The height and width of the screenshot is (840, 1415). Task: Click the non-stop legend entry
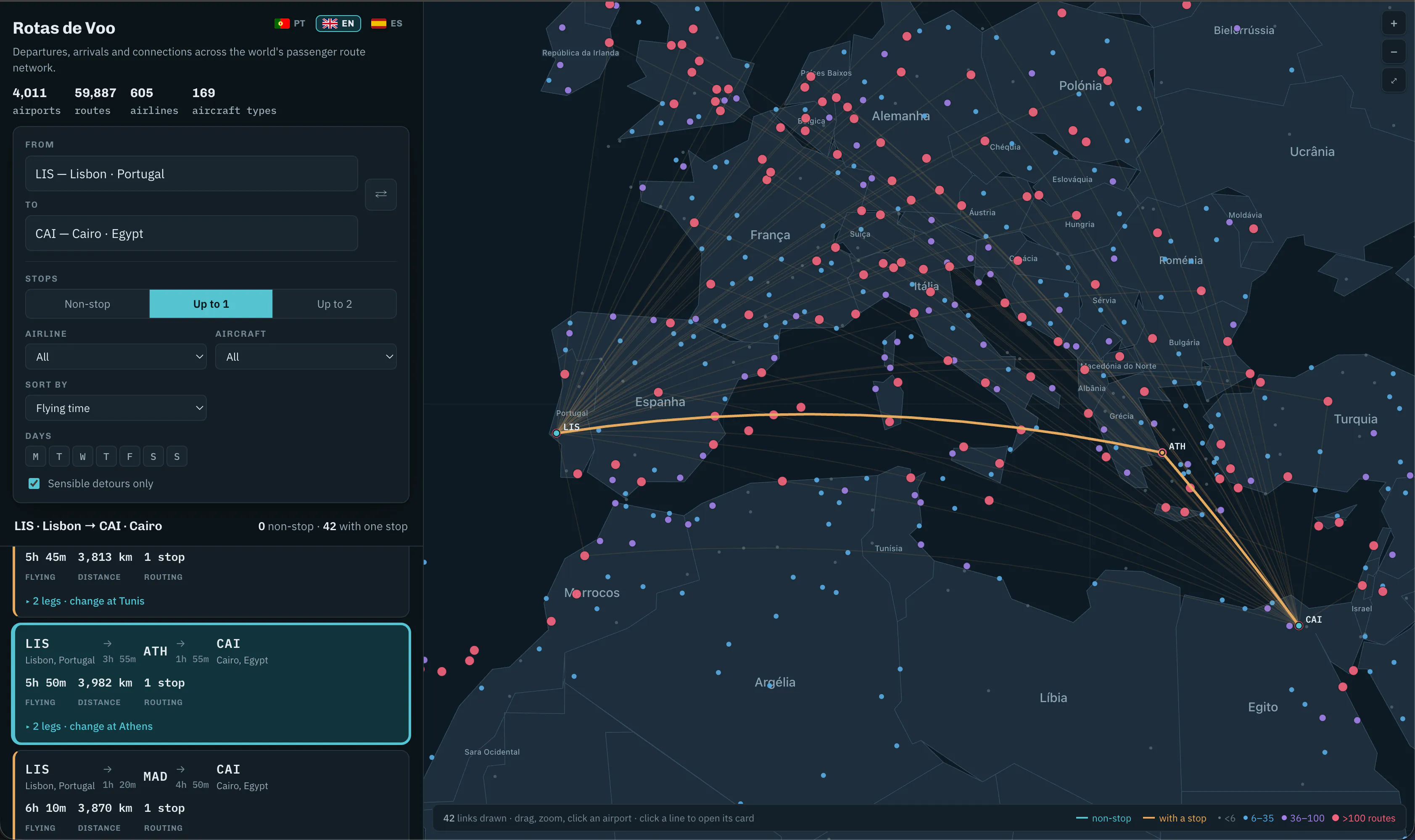1103,818
